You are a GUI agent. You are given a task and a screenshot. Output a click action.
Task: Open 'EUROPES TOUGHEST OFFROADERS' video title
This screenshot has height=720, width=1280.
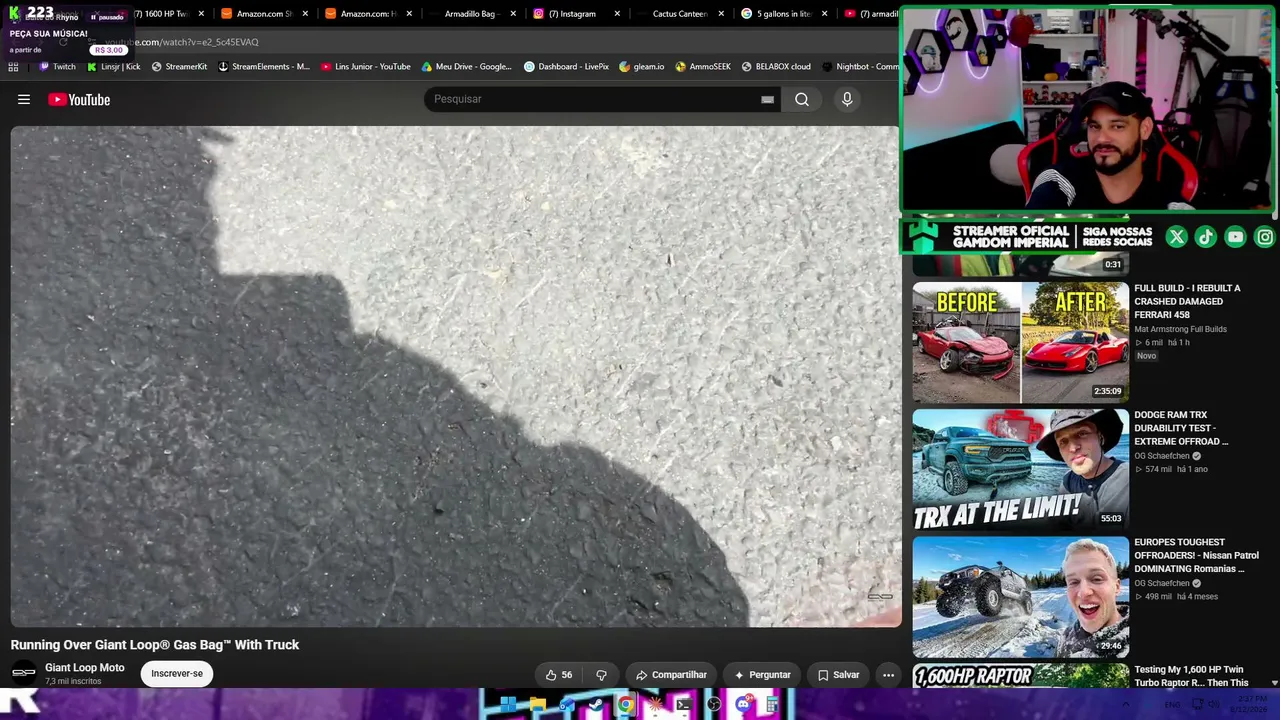click(1196, 555)
